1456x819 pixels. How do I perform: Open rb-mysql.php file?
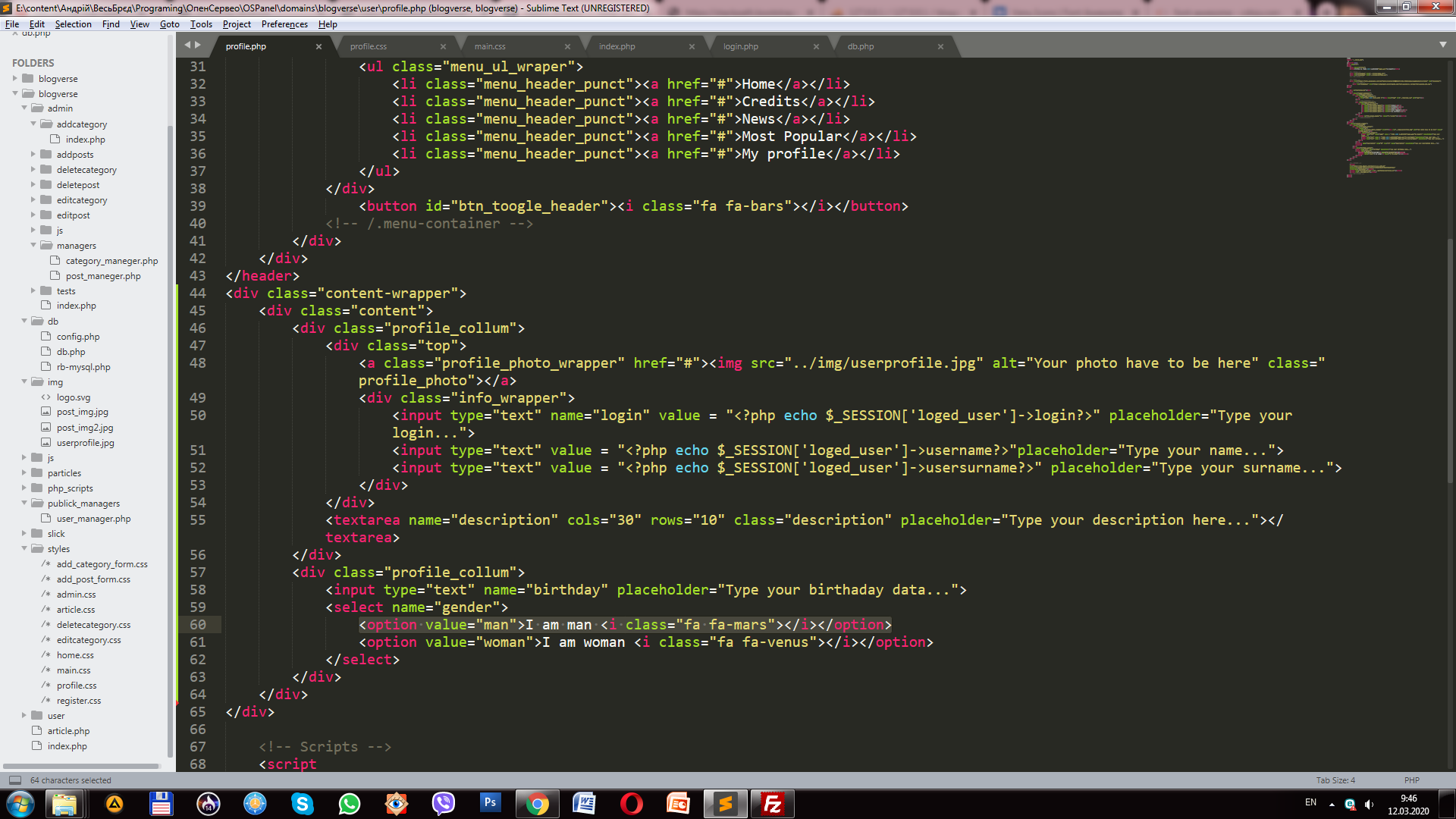click(x=83, y=367)
